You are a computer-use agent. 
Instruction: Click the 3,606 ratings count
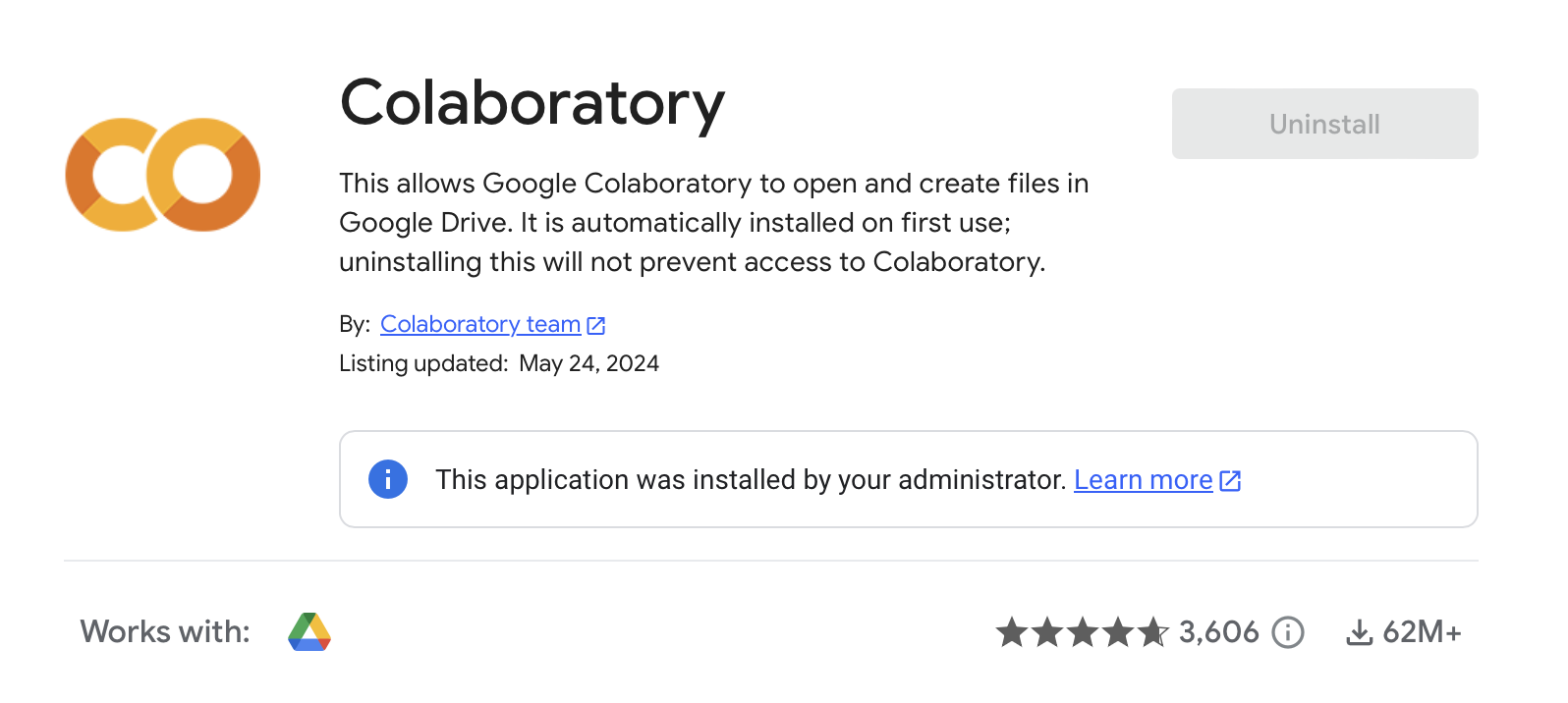(x=1218, y=632)
